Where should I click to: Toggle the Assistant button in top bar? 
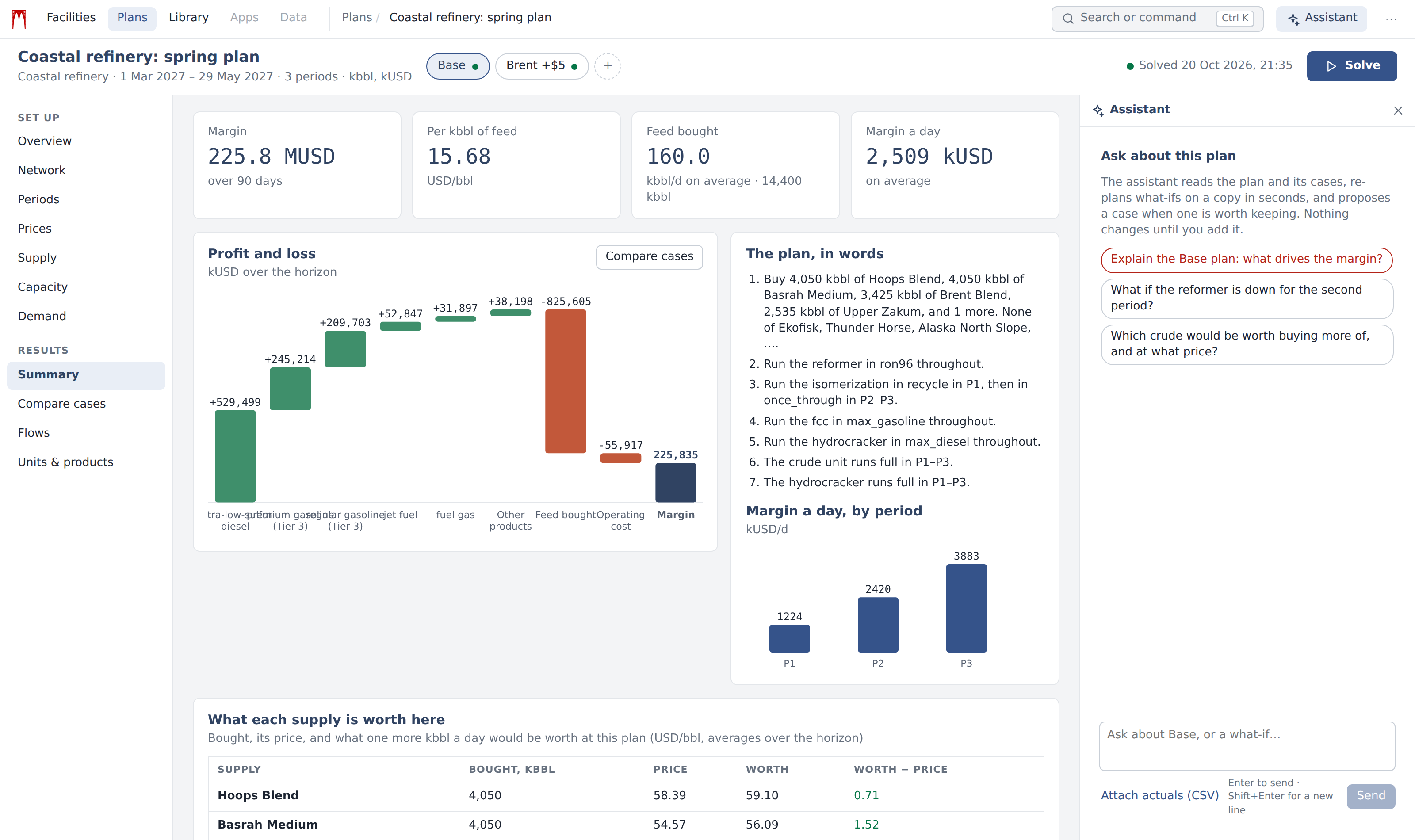click(x=1321, y=18)
